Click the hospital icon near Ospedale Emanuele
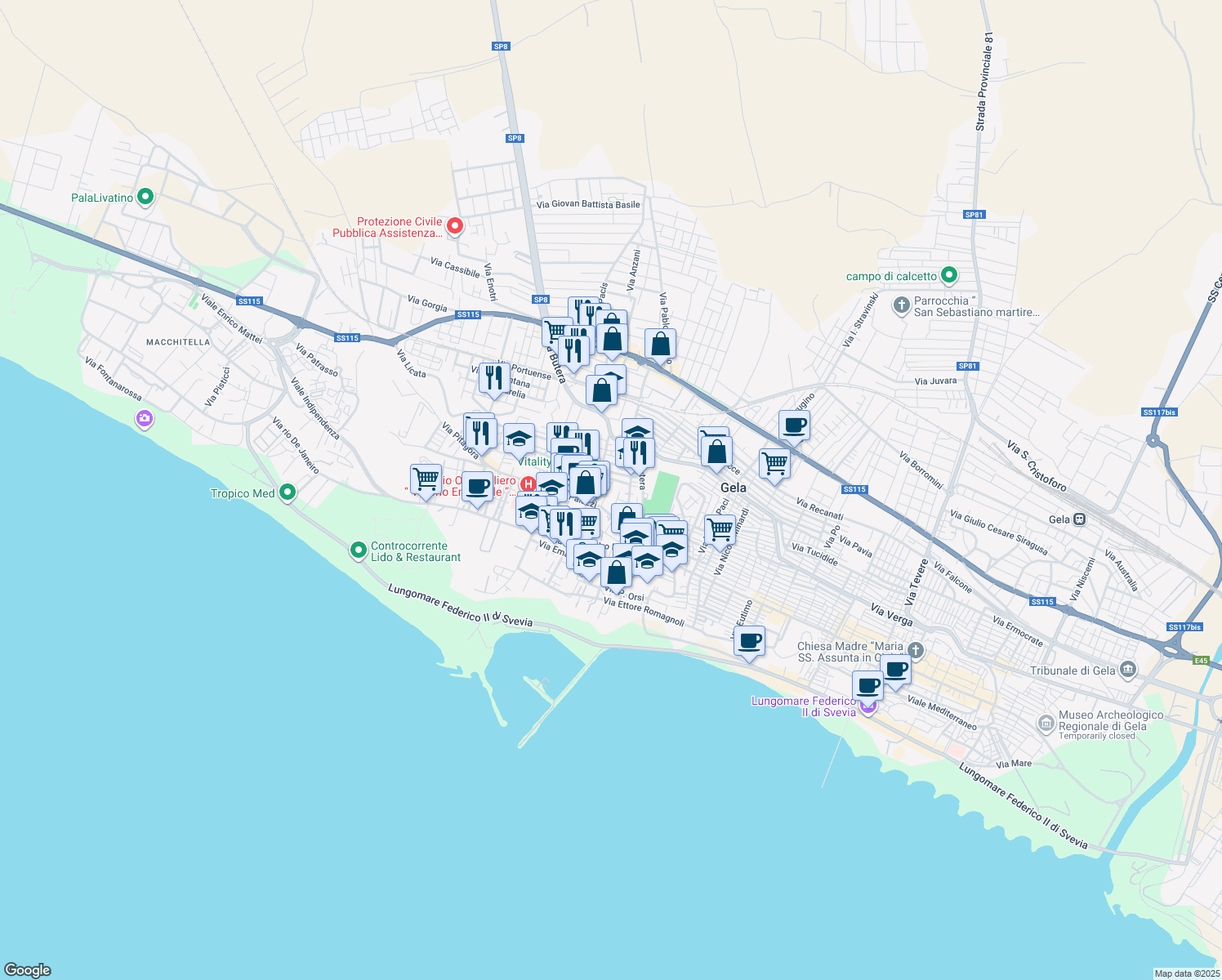This screenshot has width=1222, height=980. 528,484
